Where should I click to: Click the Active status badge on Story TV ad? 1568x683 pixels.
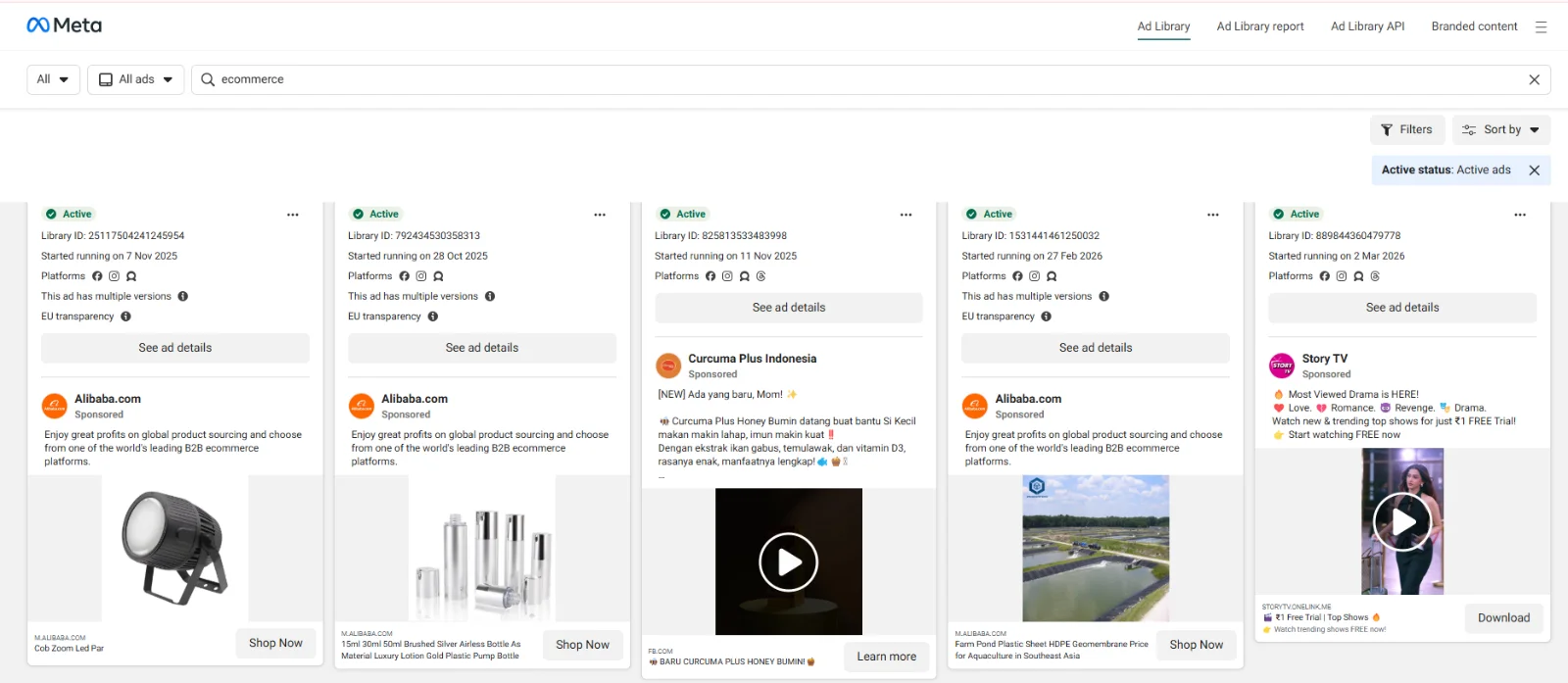click(1297, 214)
